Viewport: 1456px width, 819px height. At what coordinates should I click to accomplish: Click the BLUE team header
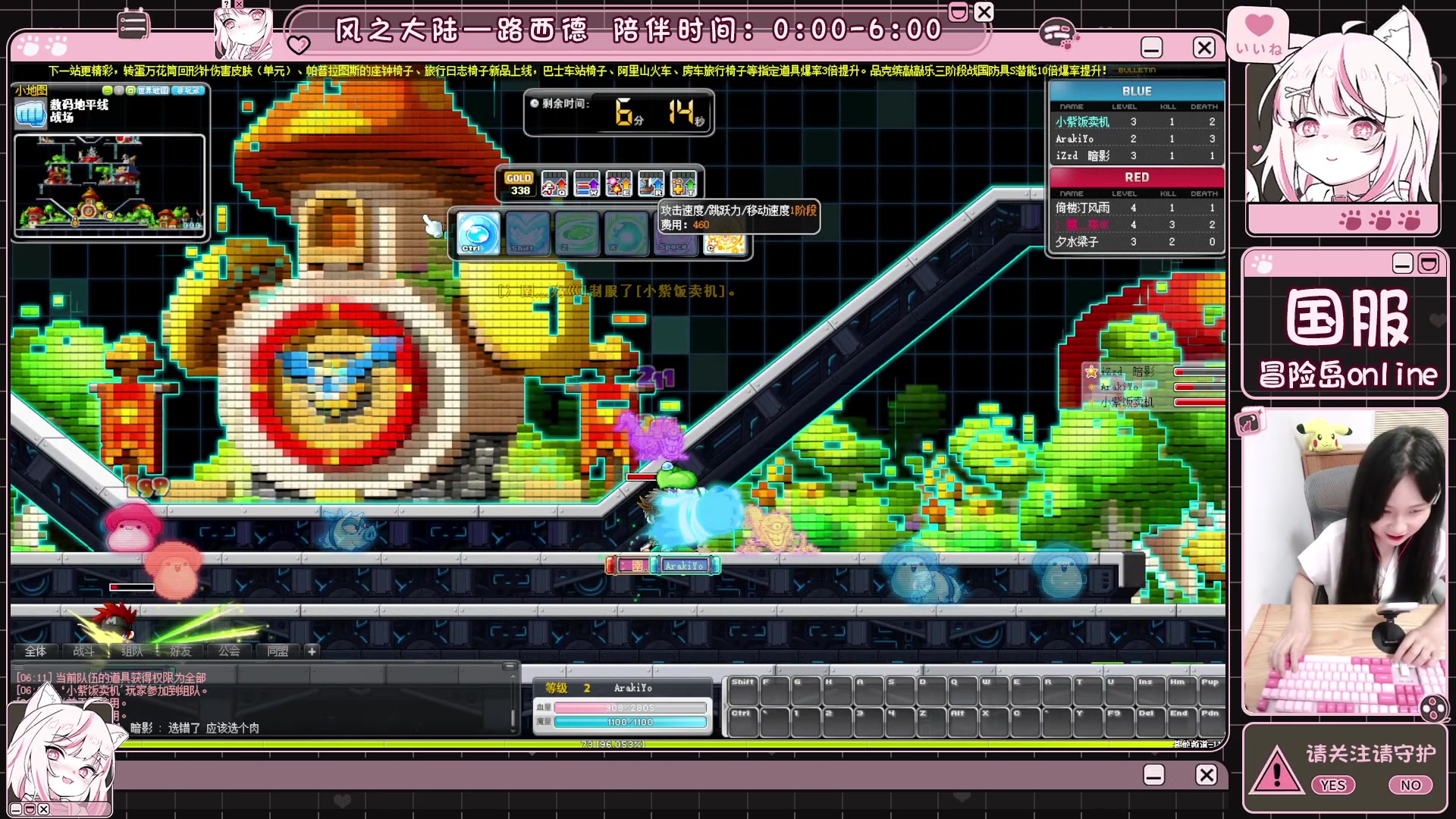point(1137,90)
